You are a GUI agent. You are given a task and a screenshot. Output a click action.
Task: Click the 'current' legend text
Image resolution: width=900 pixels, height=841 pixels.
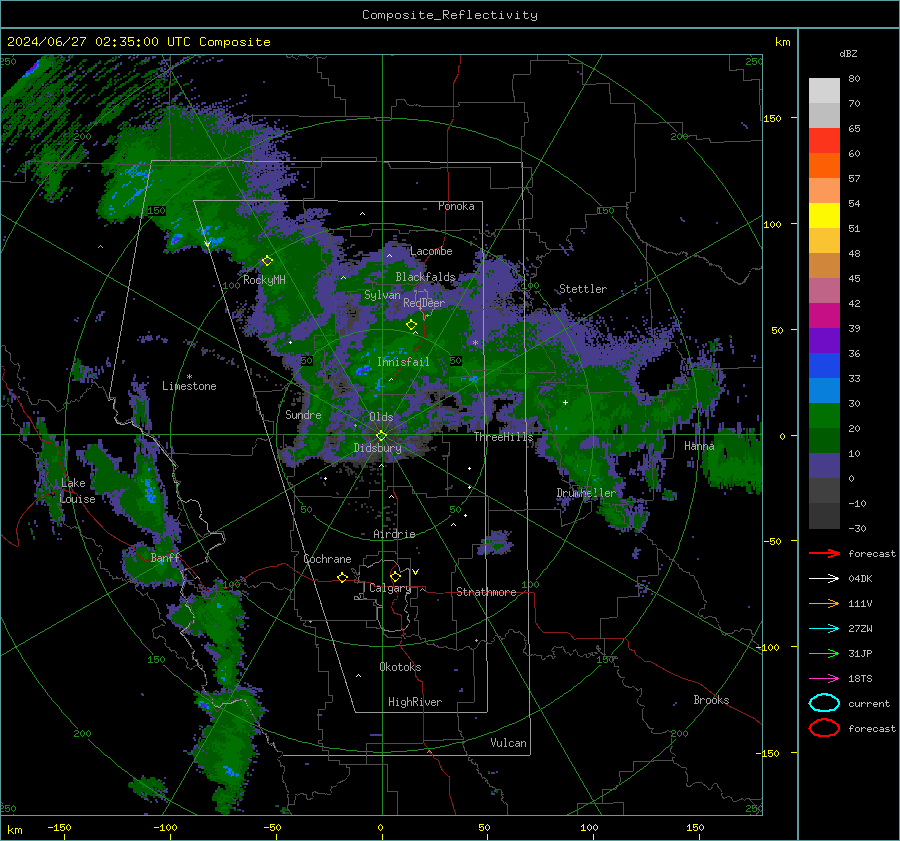click(869, 703)
